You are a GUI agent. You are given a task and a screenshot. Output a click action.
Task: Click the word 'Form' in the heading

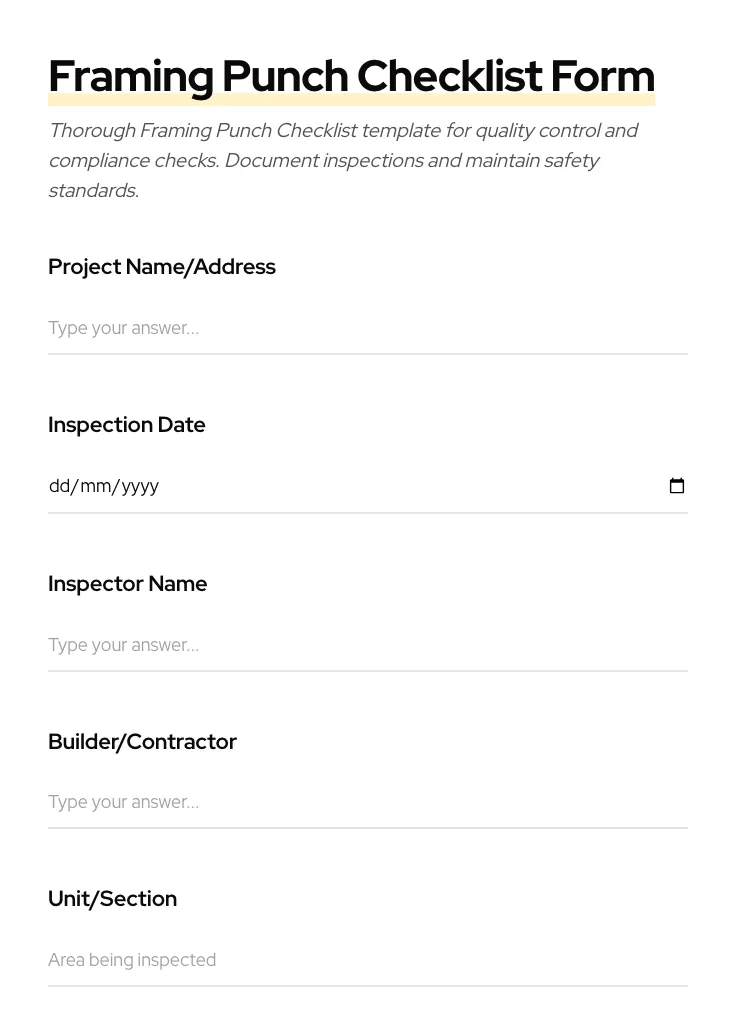(602, 77)
